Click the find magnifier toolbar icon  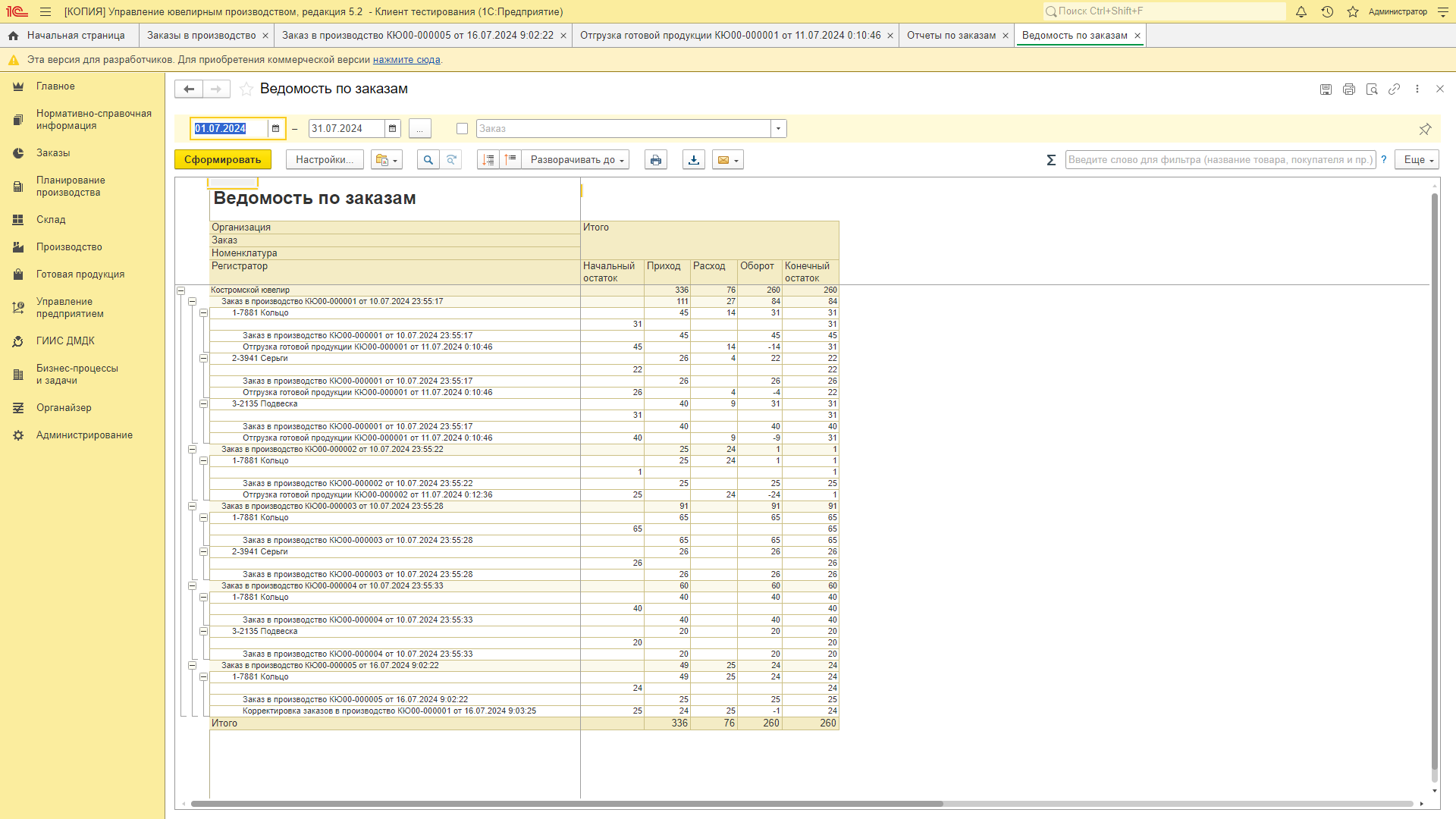coord(428,160)
